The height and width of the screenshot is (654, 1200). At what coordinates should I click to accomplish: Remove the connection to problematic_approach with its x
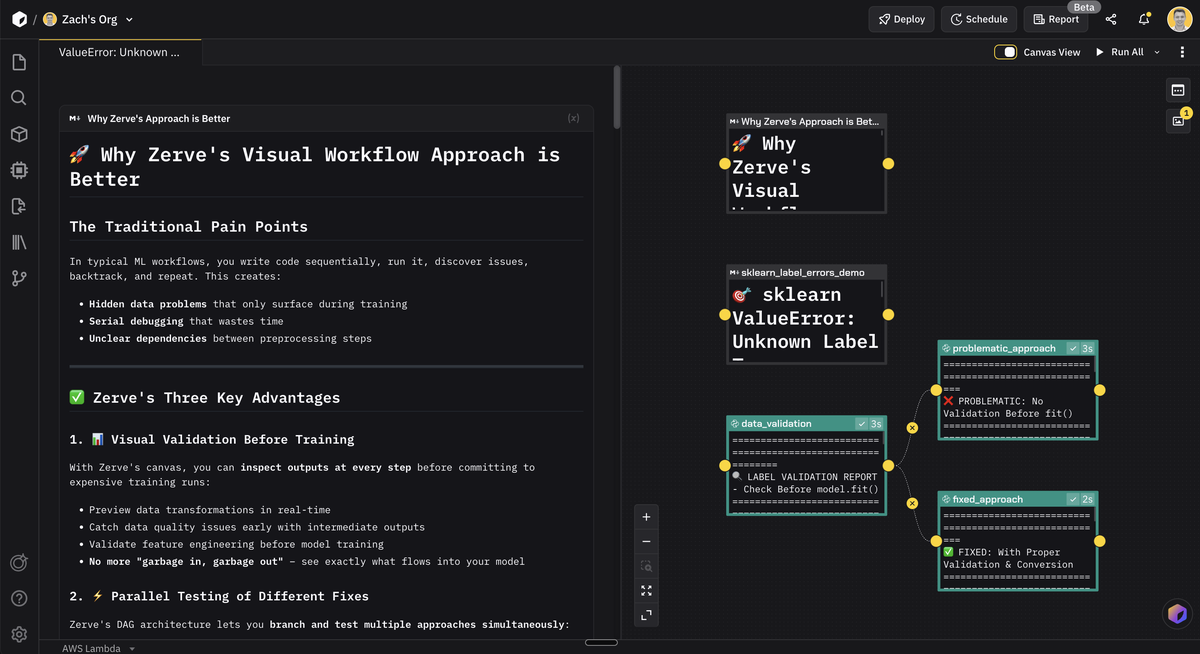pos(912,428)
